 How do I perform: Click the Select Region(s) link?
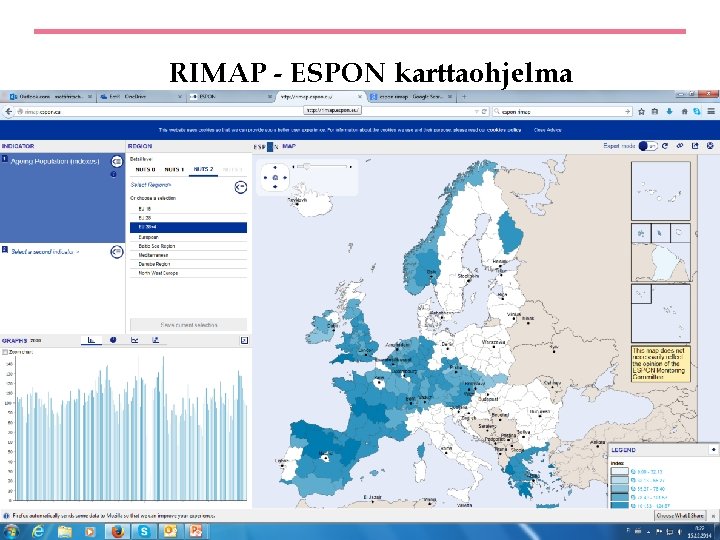pos(151,185)
